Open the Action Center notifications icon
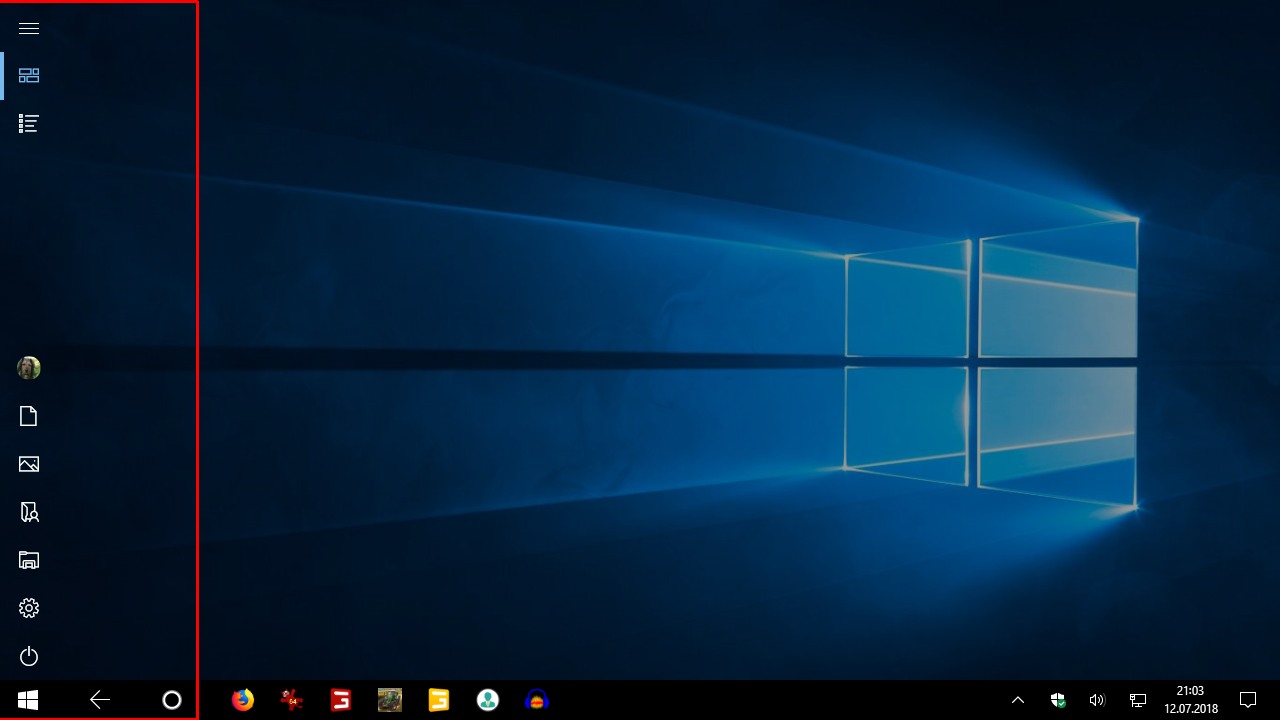1280x720 pixels. 1248,700
